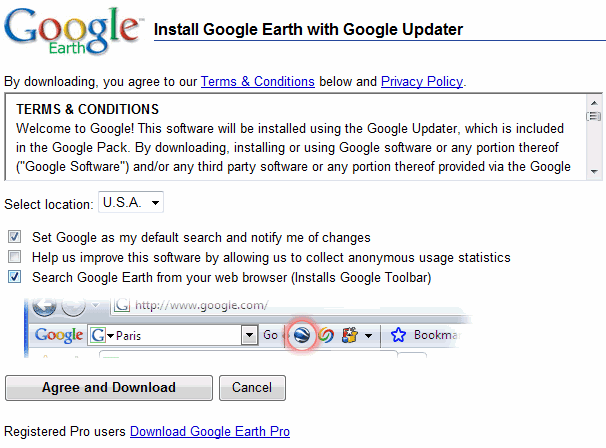The height and width of the screenshot is (448, 606).
Task: Open the dropdown arrow before the Bookmarks star
Action: pos(369,336)
